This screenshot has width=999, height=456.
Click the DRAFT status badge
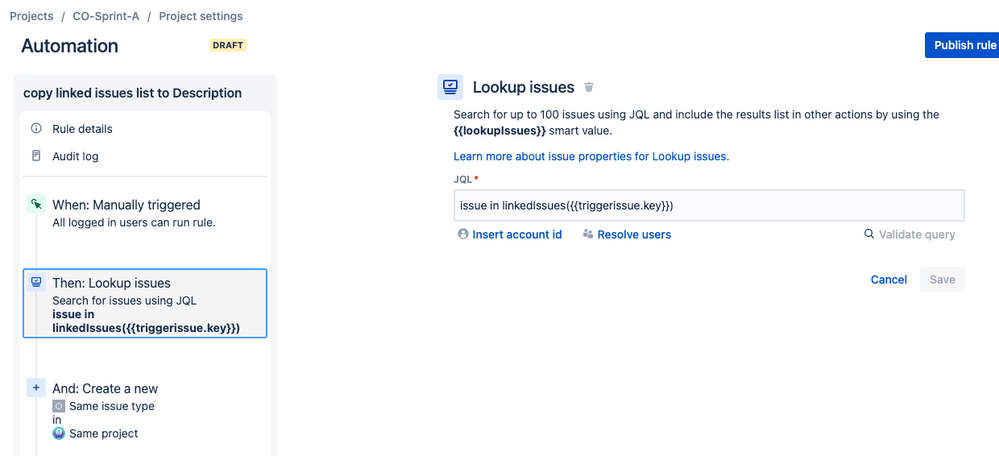point(227,45)
